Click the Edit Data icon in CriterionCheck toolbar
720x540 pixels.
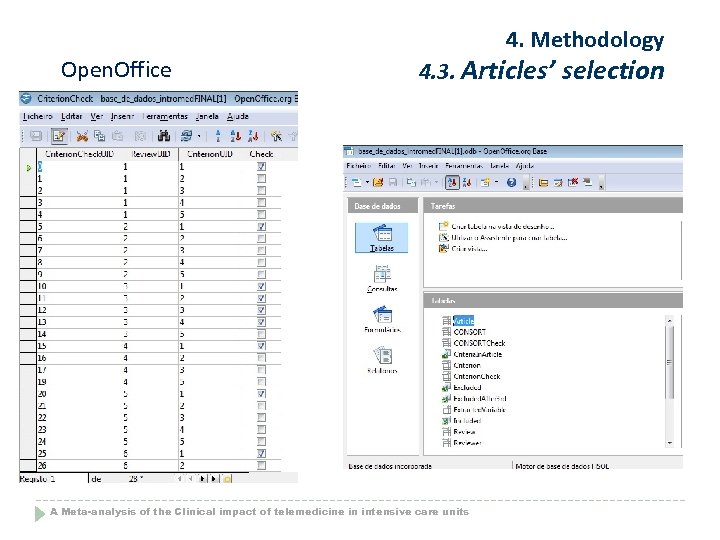click(x=59, y=136)
